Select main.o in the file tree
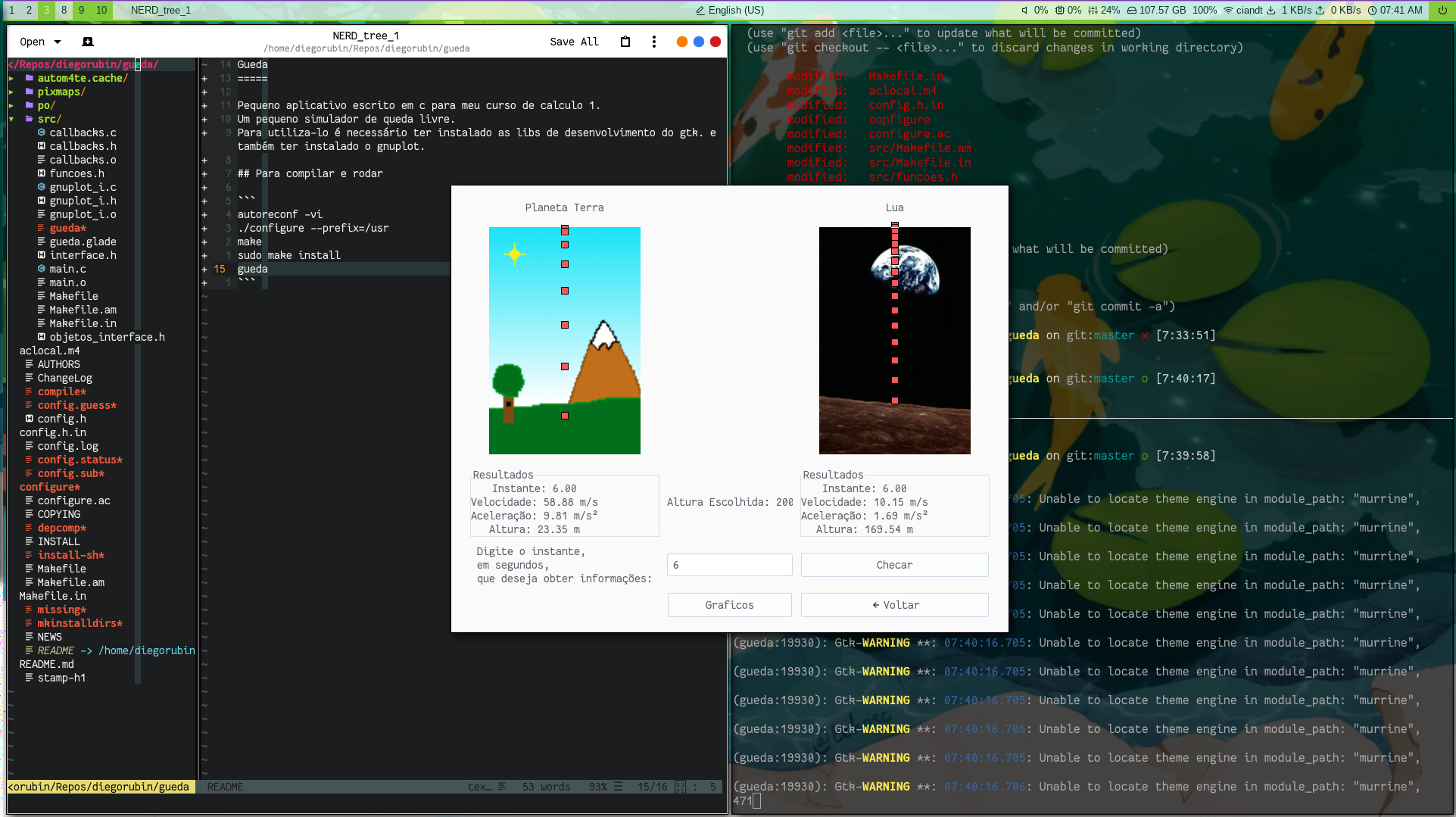This screenshot has width=1456, height=817. point(67,282)
